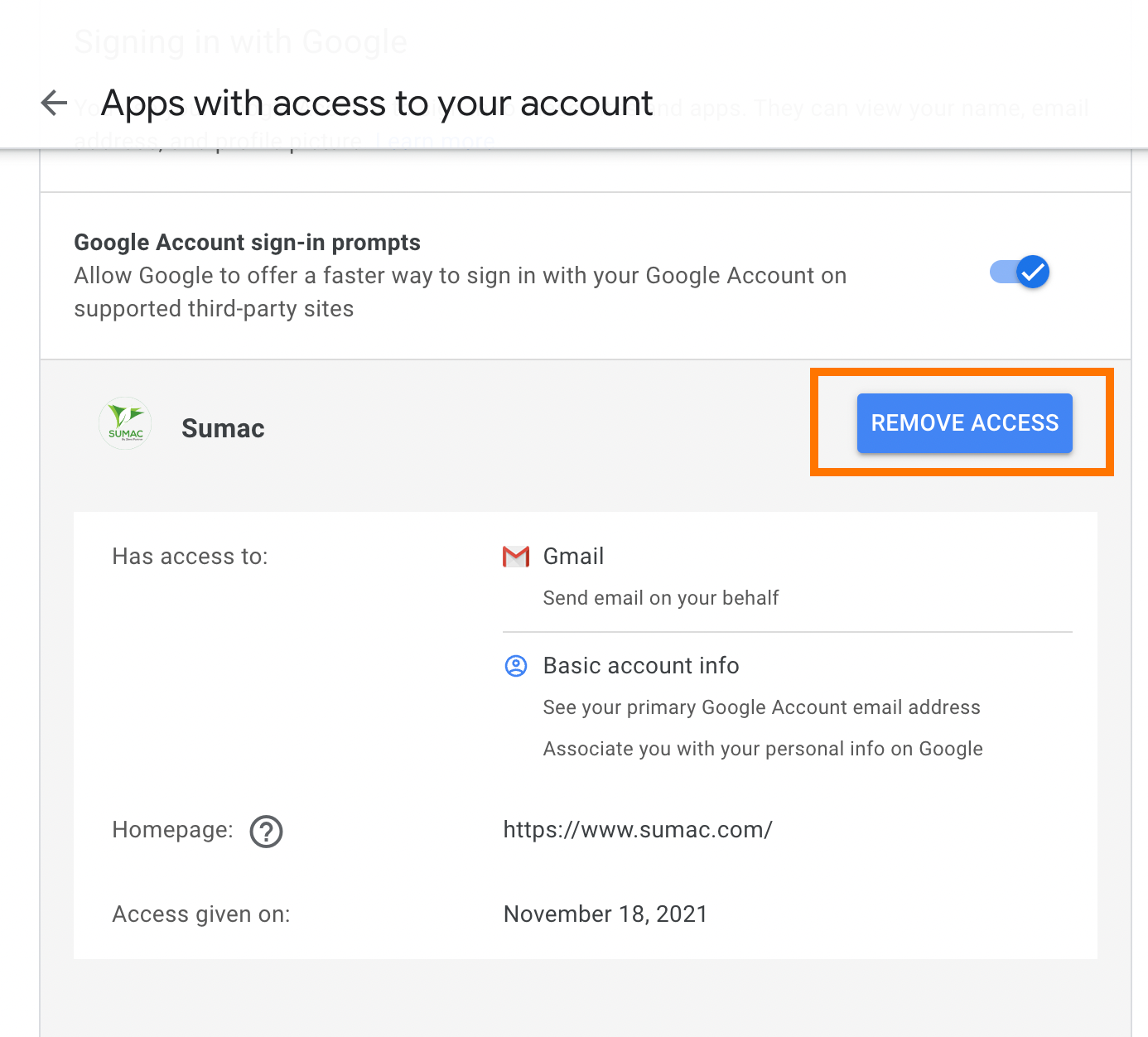
Task: Click REMOVE ACCESS for Sumac
Action: pyautogui.click(x=963, y=423)
